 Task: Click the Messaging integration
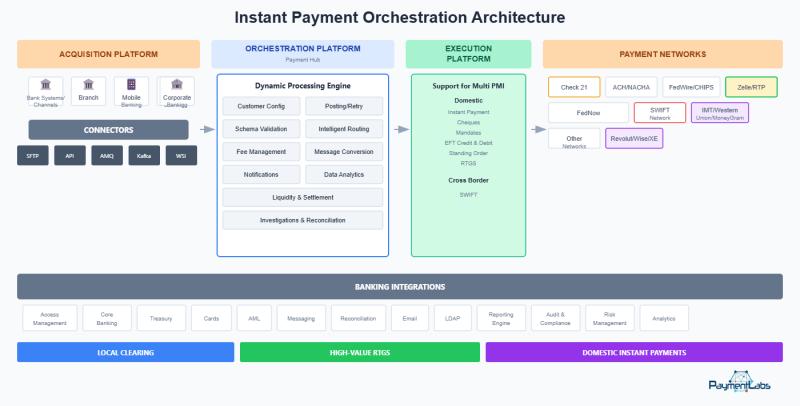301,318
